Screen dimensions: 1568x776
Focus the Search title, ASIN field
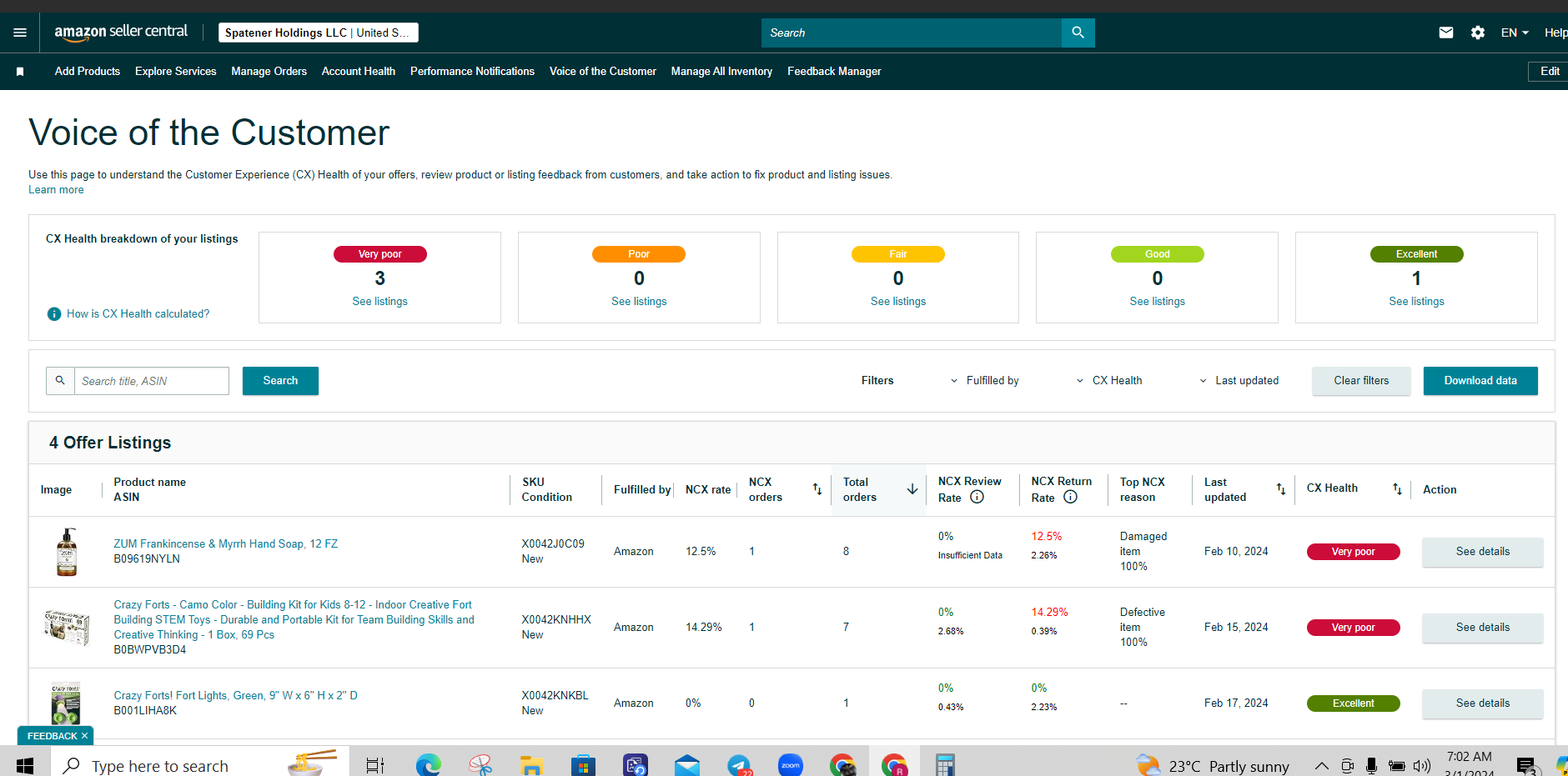click(152, 381)
